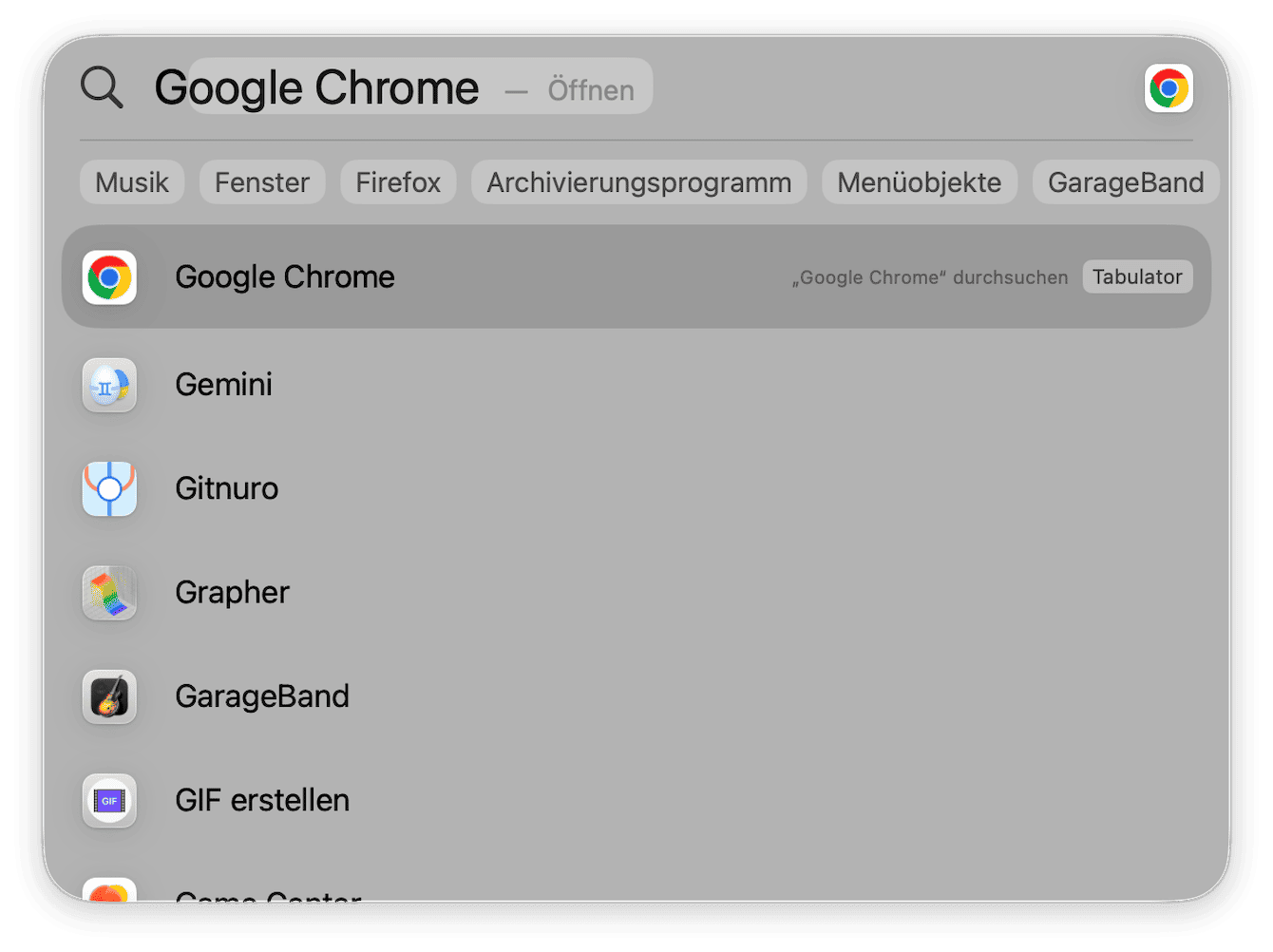Click the Tabulator key hint badge
Viewport: 1273px width, 952px height.
pos(1136,277)
